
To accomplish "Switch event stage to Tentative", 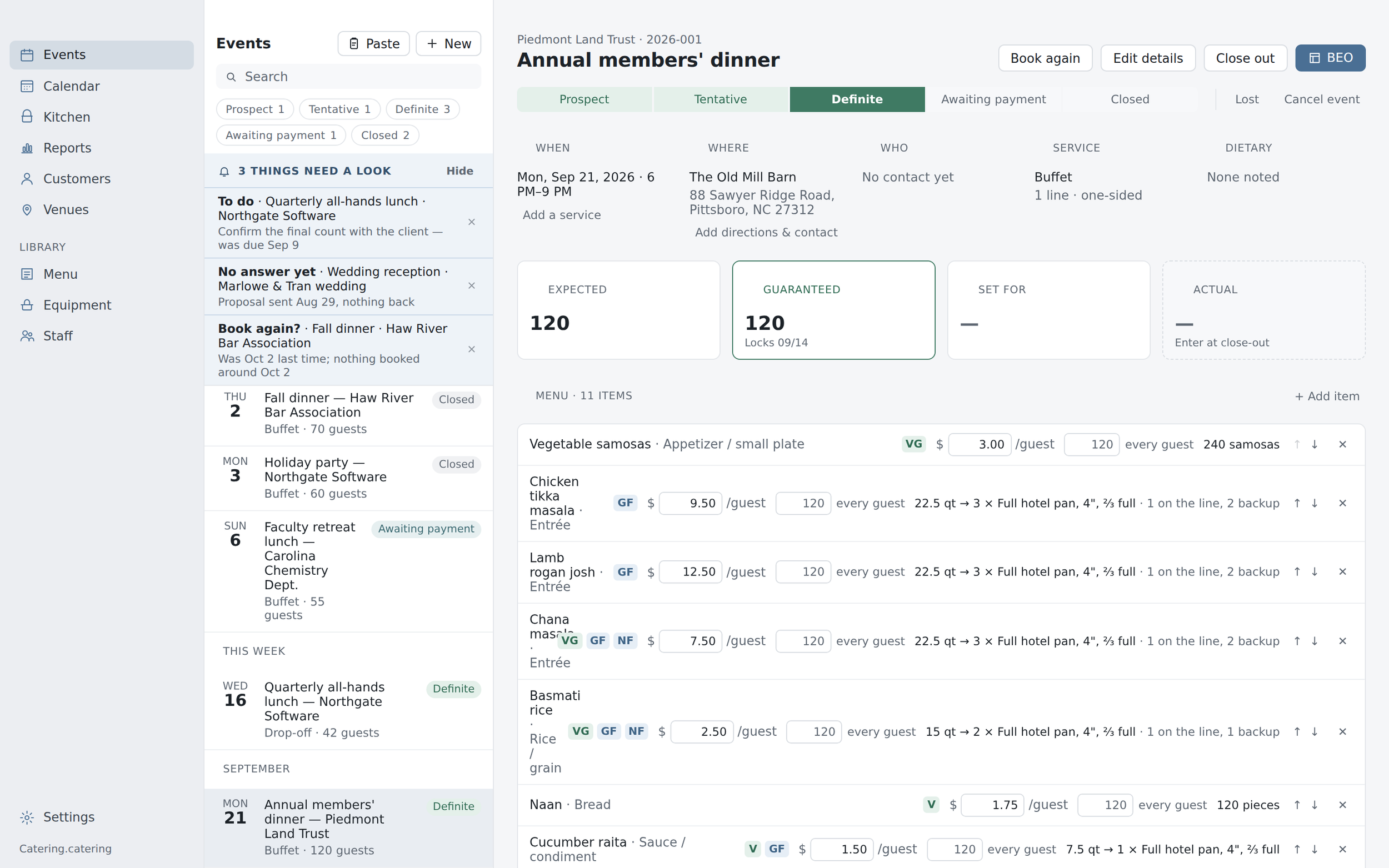I will pyautogui.click(x=720, y=99).
